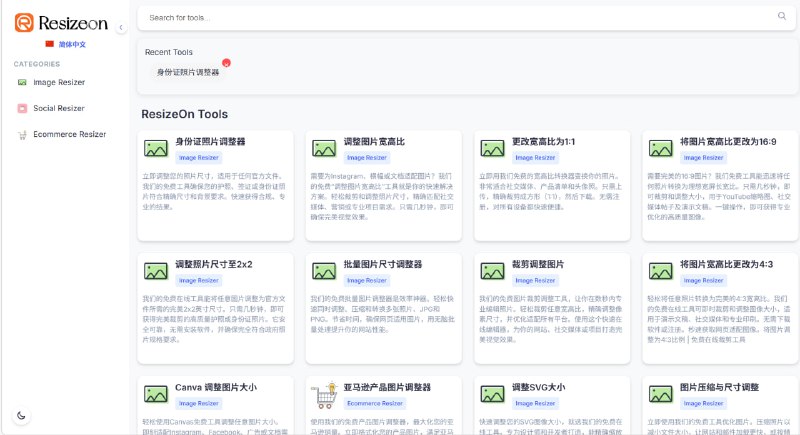Open the 身份证照片调整器 card title
This screenshot has width=800, height=435.
pyautogui.click(x=210, y=142)
